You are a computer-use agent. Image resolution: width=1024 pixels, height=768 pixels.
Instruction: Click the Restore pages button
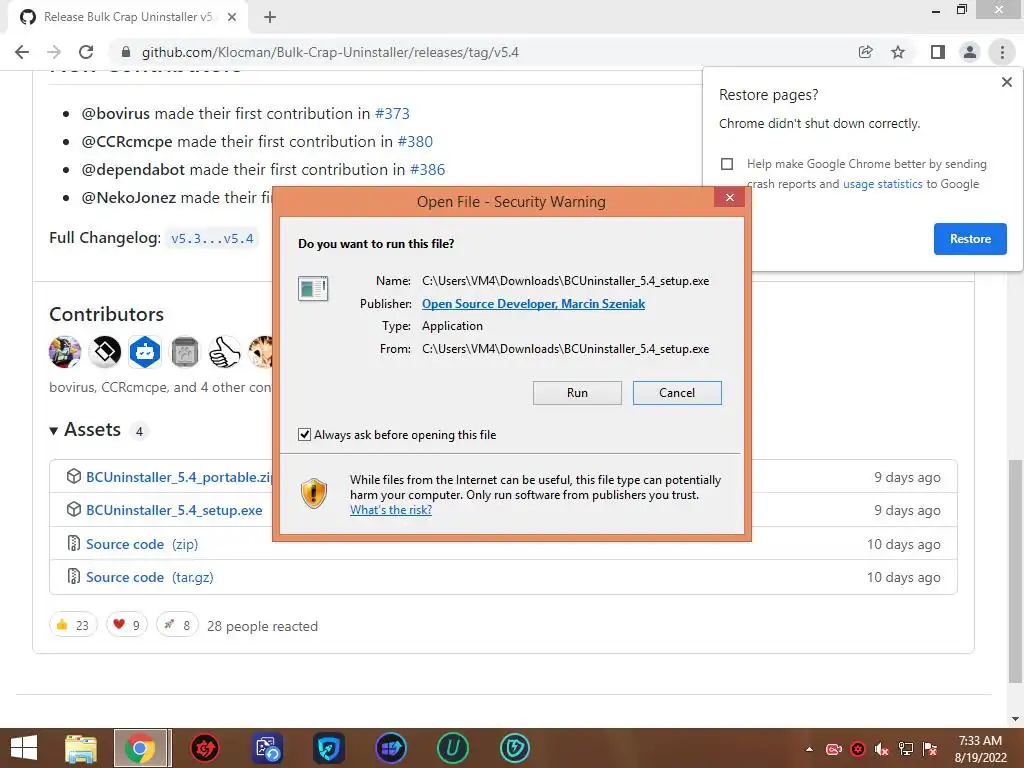pyautogui.click(x=970, y=239)
